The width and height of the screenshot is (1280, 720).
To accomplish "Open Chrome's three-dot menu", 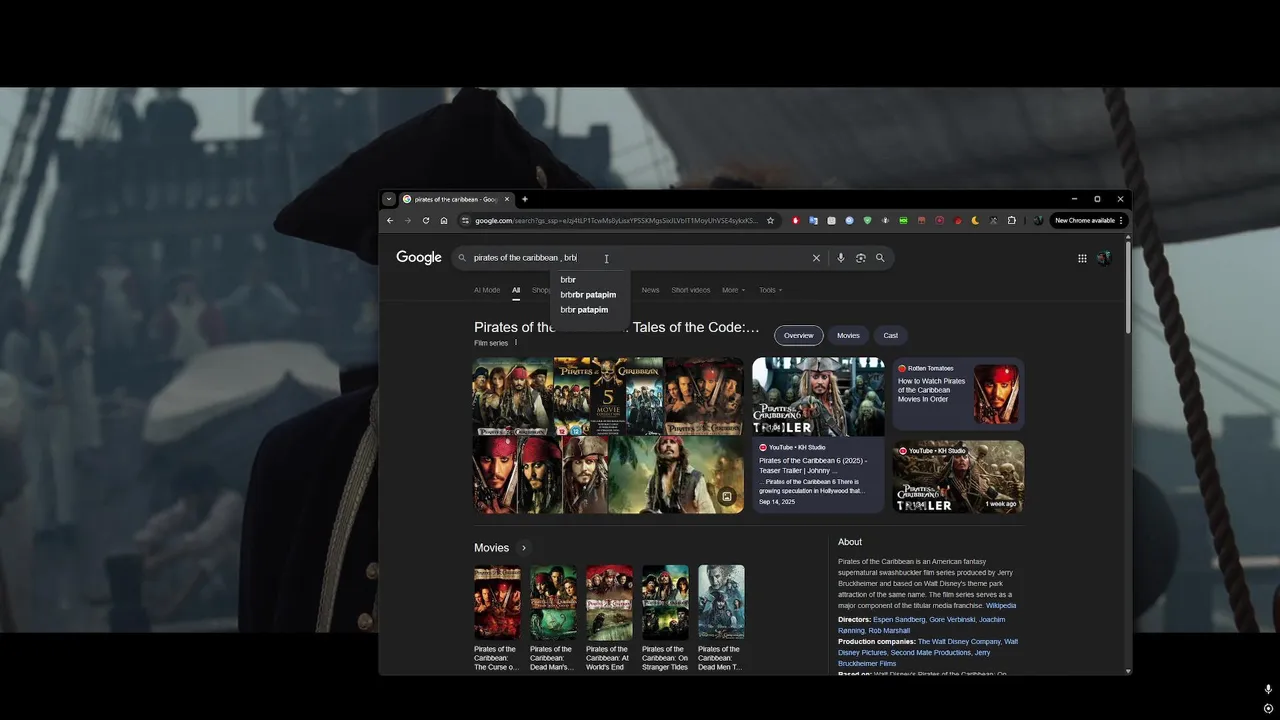I will (x=1121, y=220).
